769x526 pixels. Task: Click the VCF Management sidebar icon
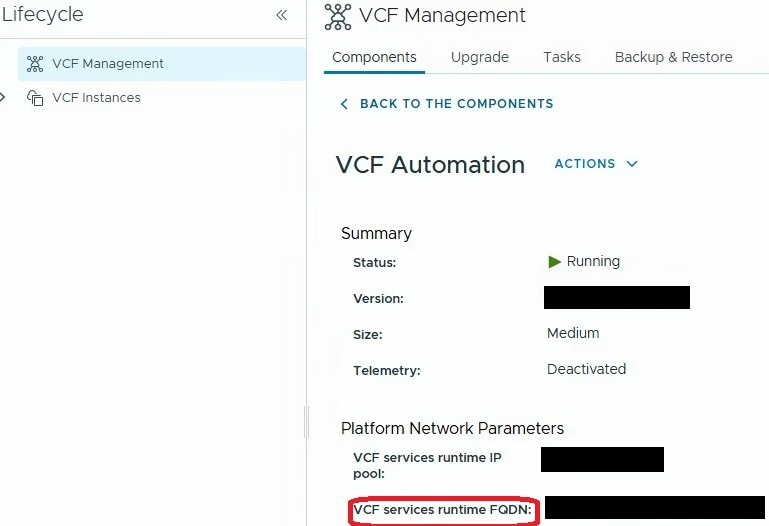tap(35, 64)
